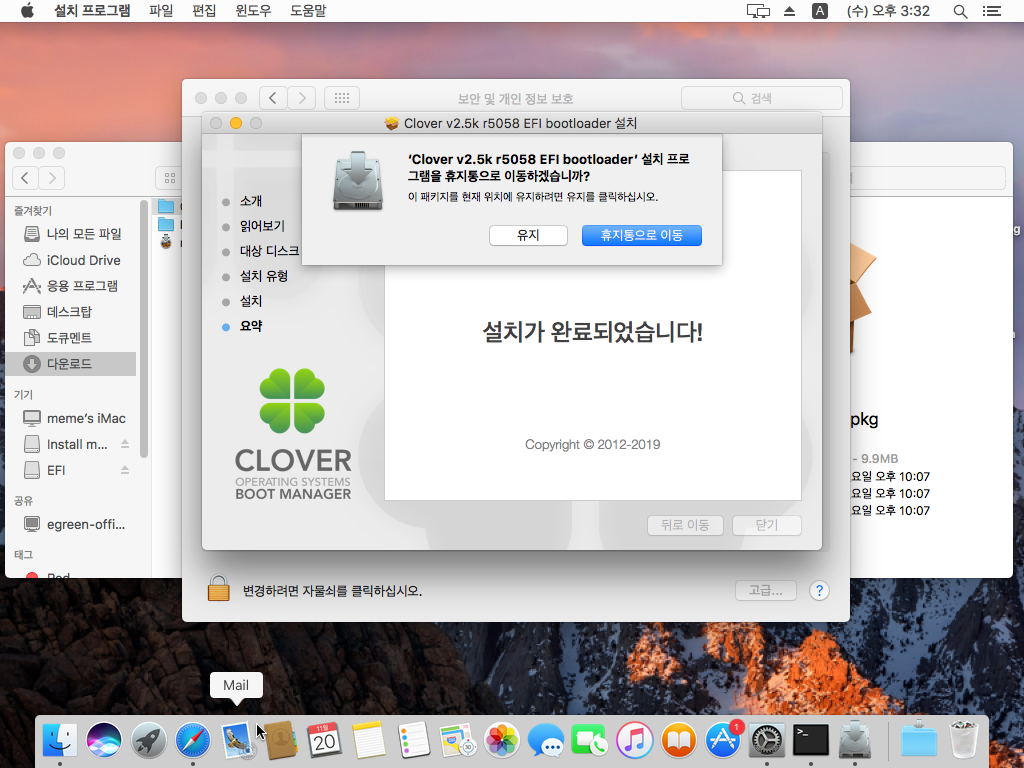Click Installer drive icon in Dock
The width and height of the screenshot is (1024, 768).
tap(855, 741)
